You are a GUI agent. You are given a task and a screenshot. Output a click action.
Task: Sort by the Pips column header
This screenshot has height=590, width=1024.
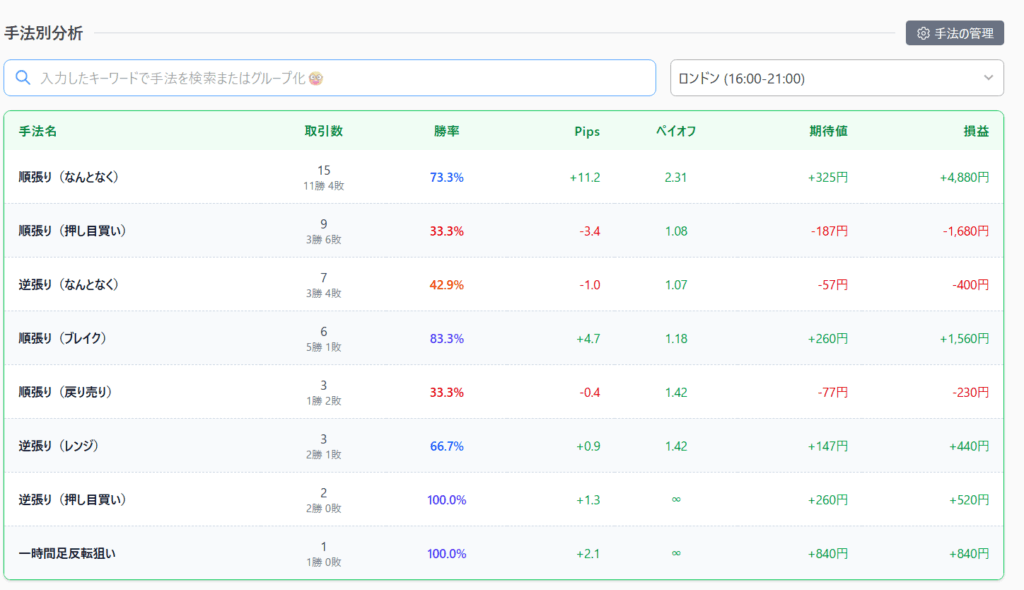pos(587,131)
